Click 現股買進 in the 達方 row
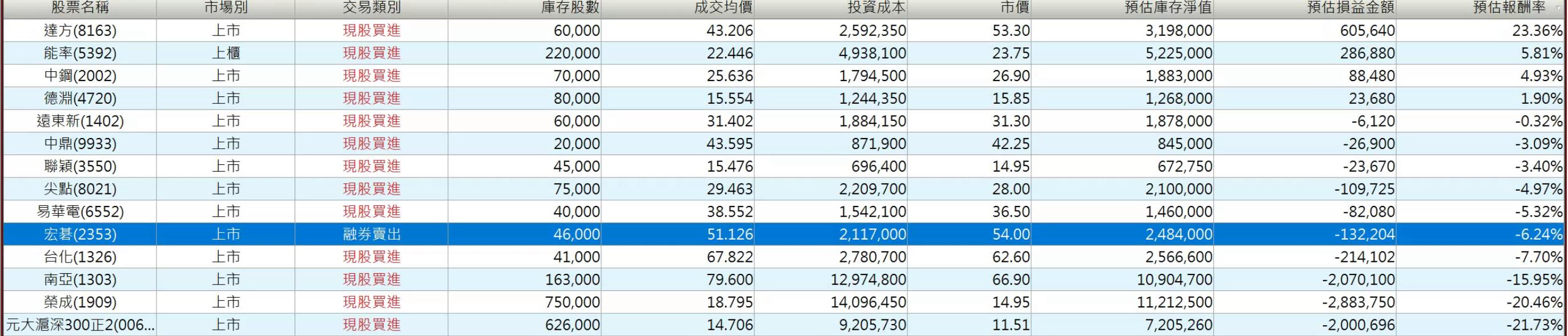 tap(372, 30)
